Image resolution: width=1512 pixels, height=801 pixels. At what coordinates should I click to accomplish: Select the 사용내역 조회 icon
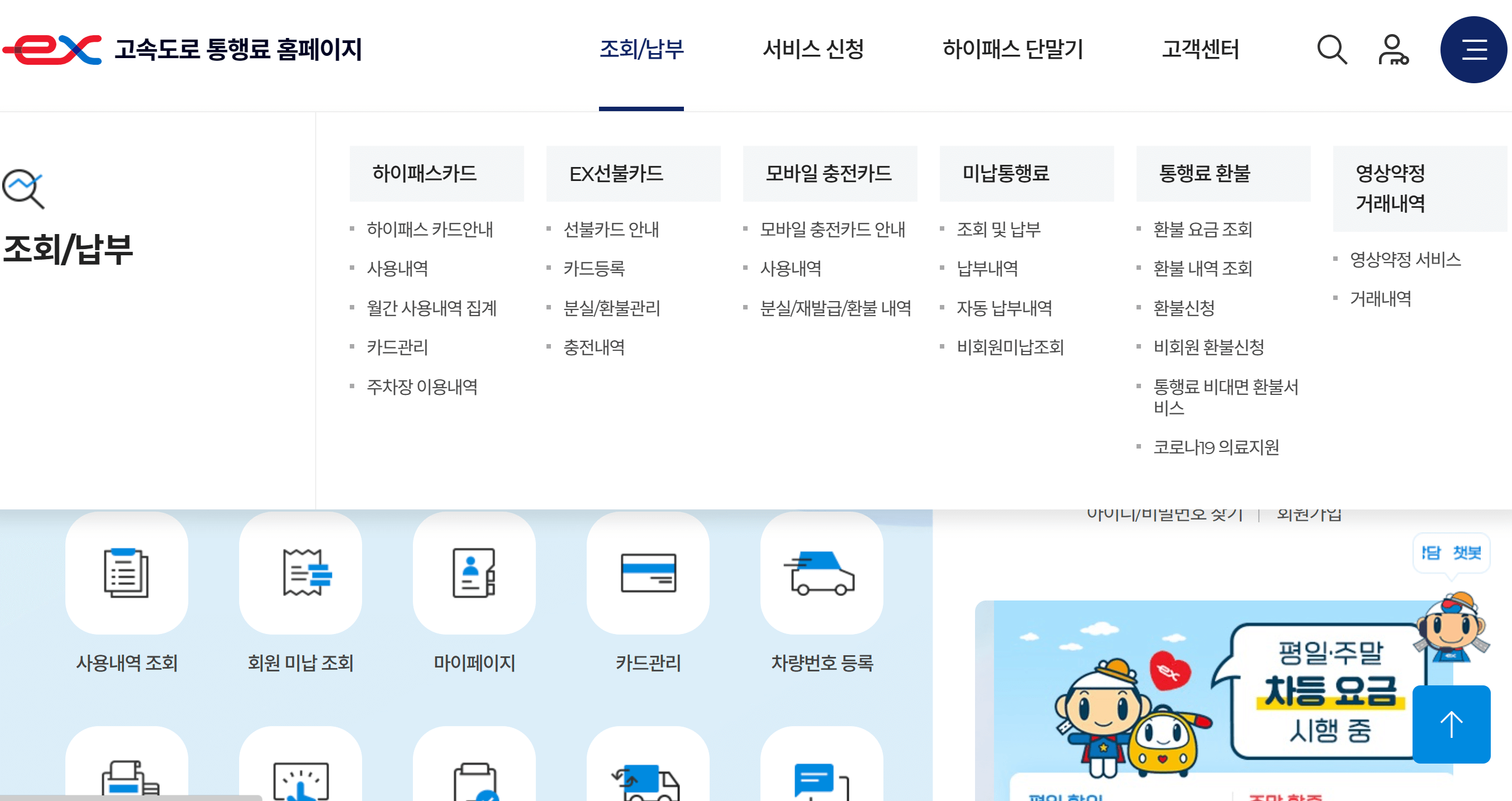click(126, 574)
